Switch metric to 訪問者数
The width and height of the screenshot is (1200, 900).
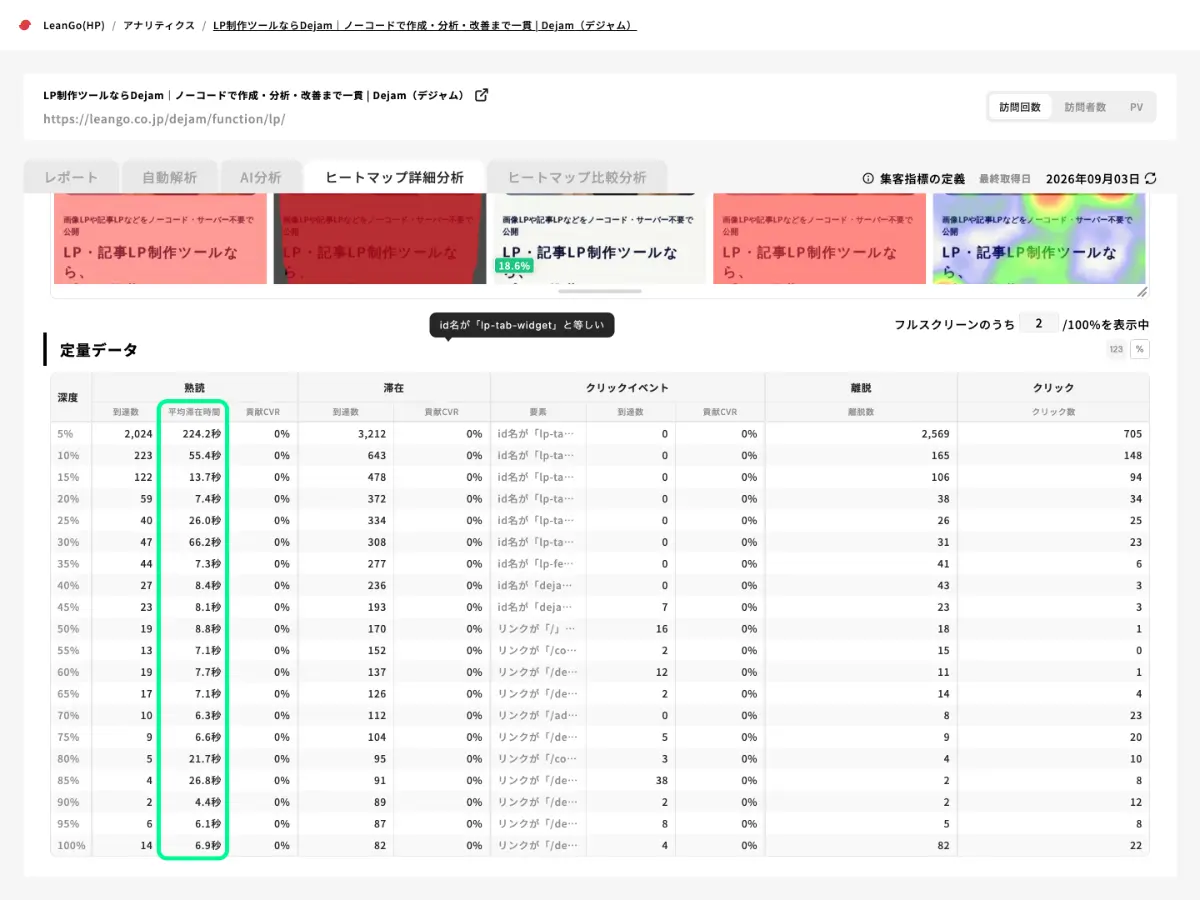click(1085, 107)
